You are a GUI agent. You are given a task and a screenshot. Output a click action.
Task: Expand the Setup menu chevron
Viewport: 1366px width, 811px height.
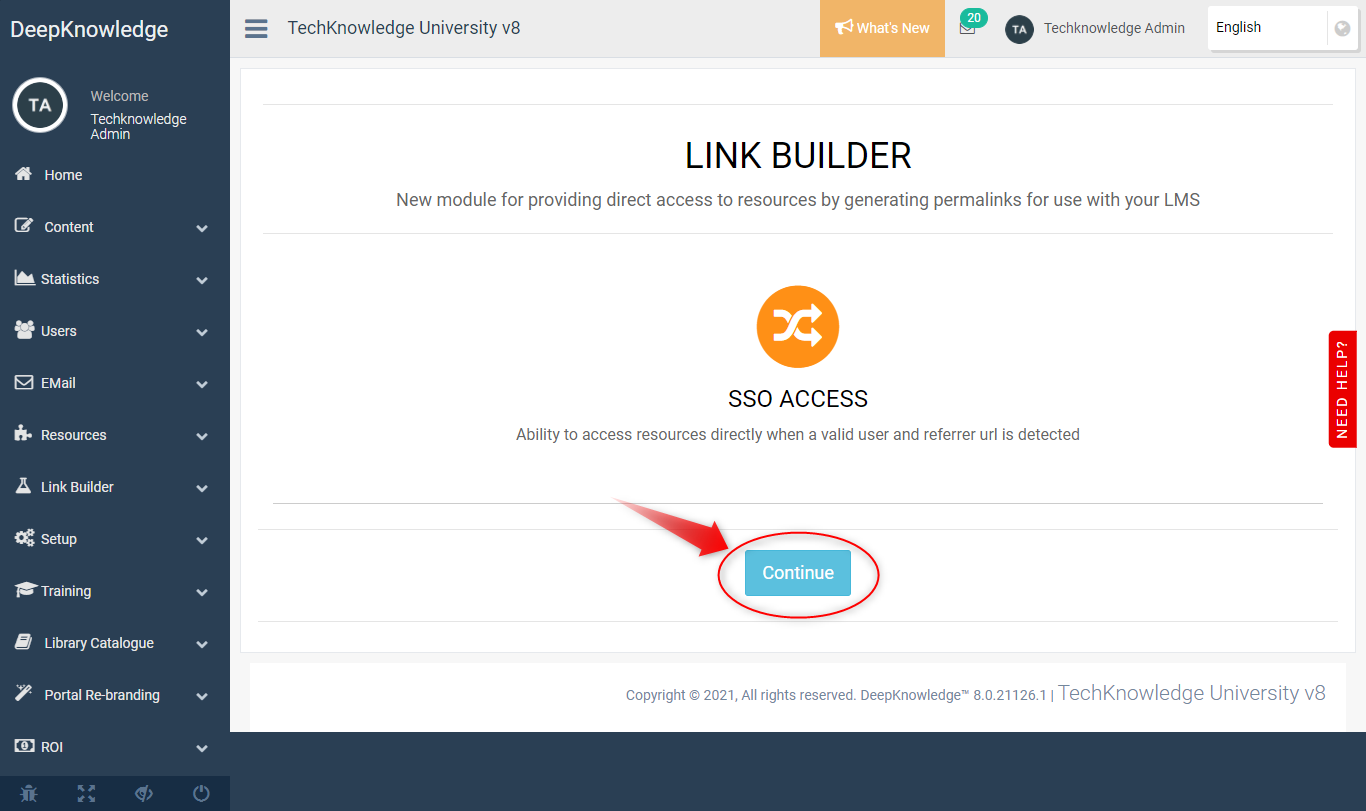click(202, 540)
